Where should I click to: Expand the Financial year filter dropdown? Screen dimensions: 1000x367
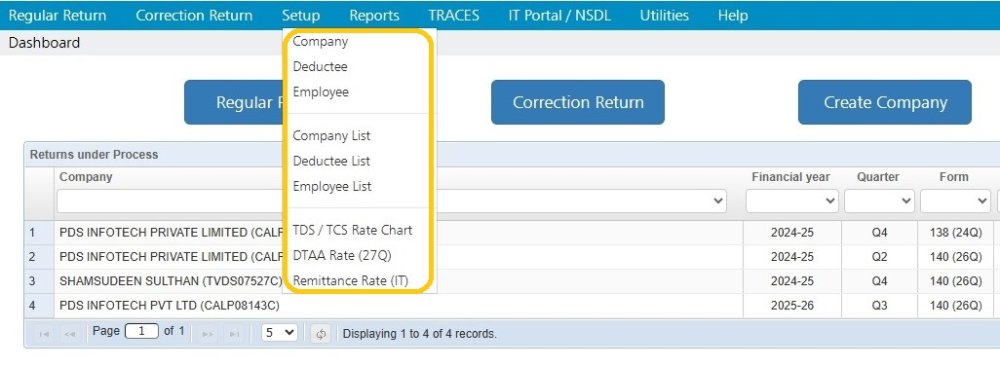(x=792, y=201)
